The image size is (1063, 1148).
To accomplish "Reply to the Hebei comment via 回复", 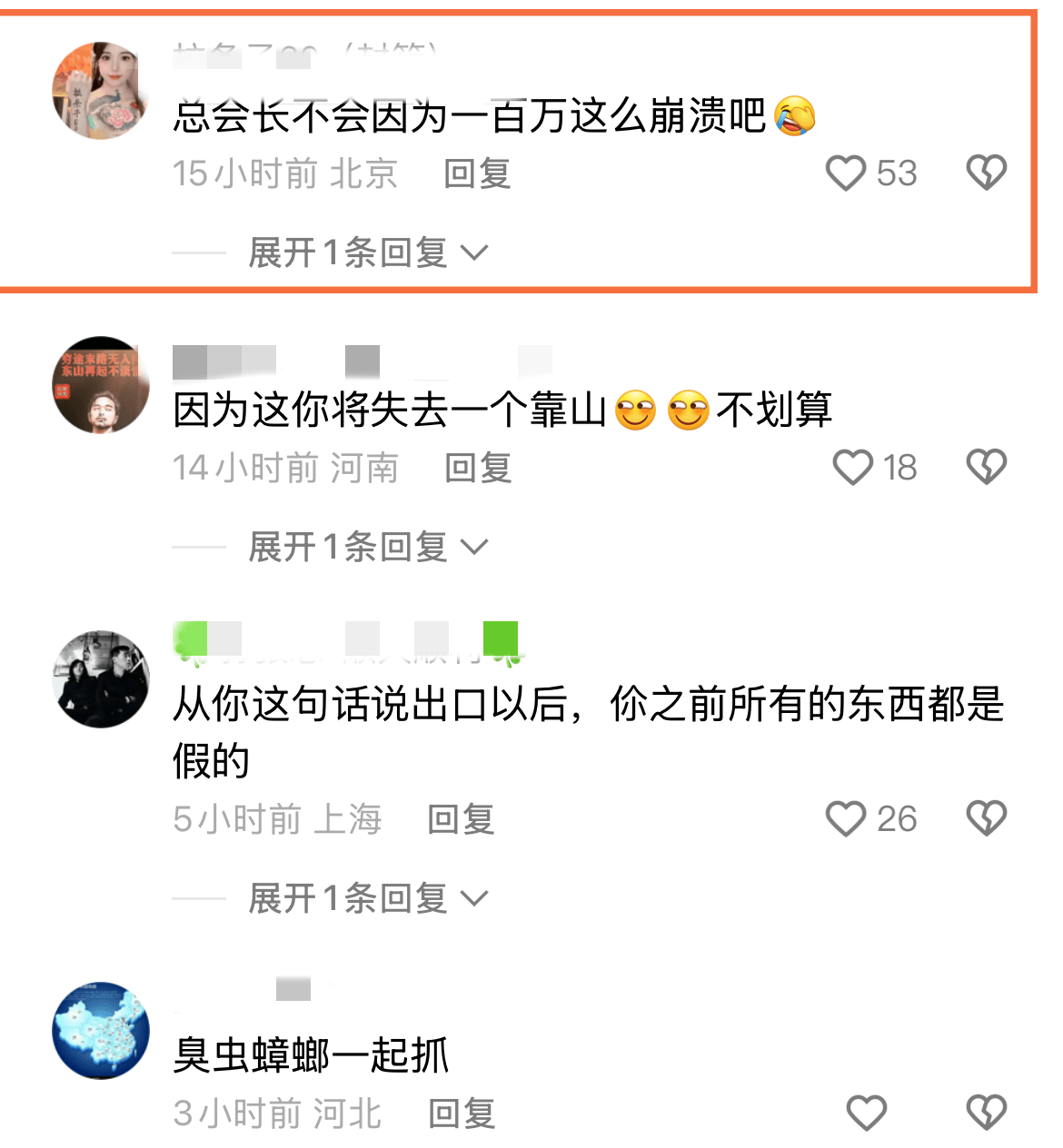I will [x=462, y=1113].
